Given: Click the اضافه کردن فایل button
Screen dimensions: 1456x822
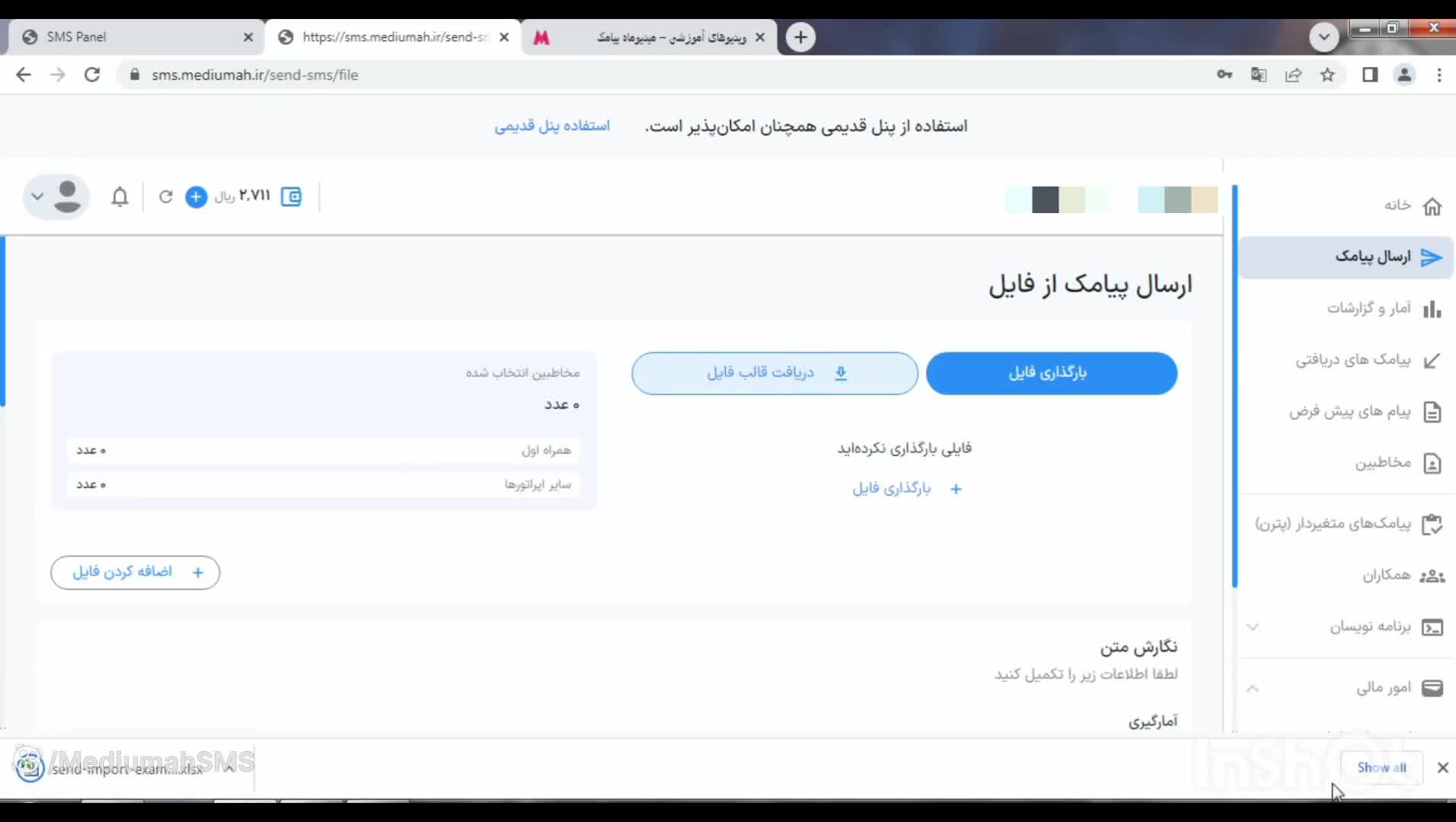Looking at the screenshot, I should [136, 572].
